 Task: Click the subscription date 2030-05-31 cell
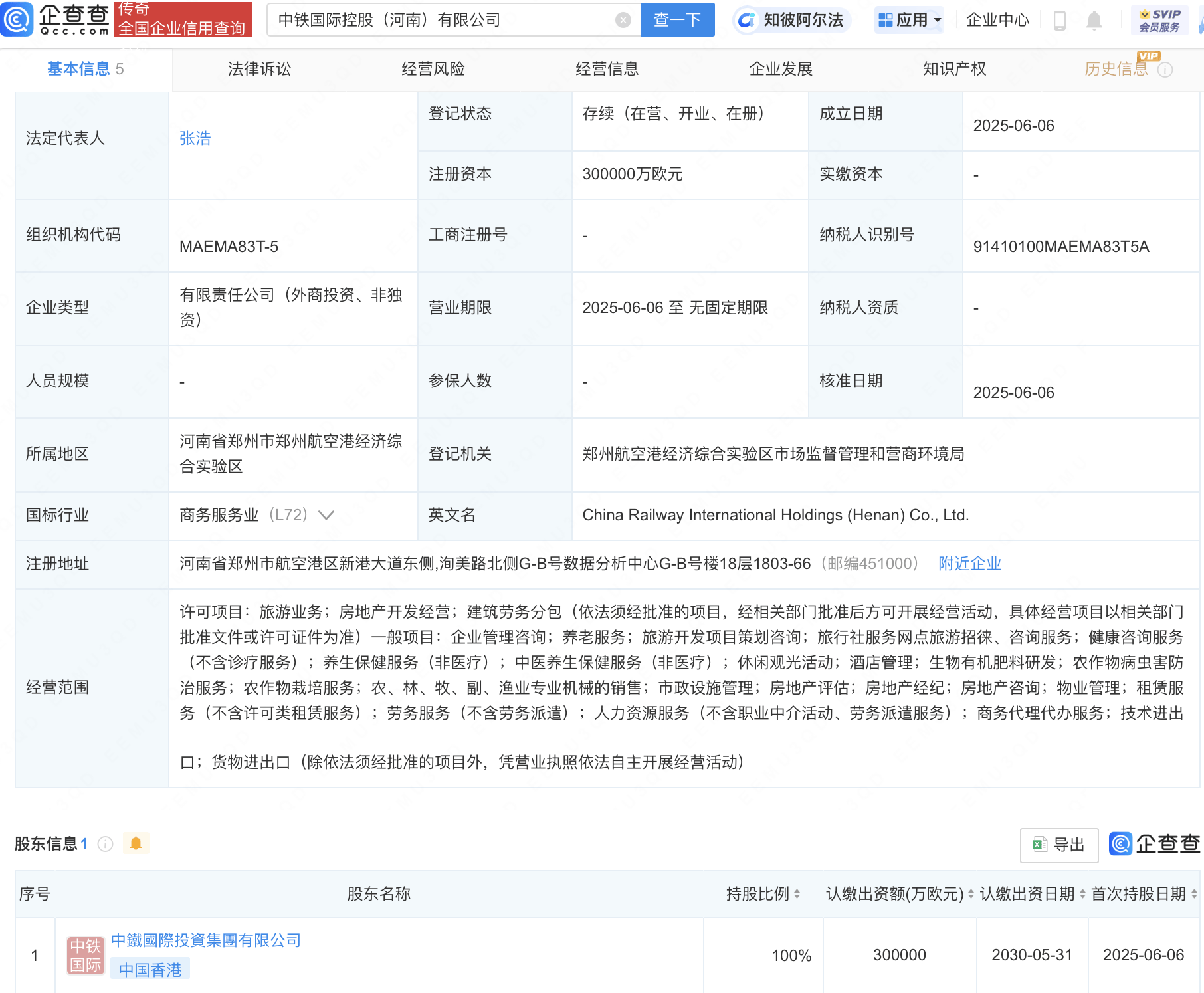coord(1032,955)
